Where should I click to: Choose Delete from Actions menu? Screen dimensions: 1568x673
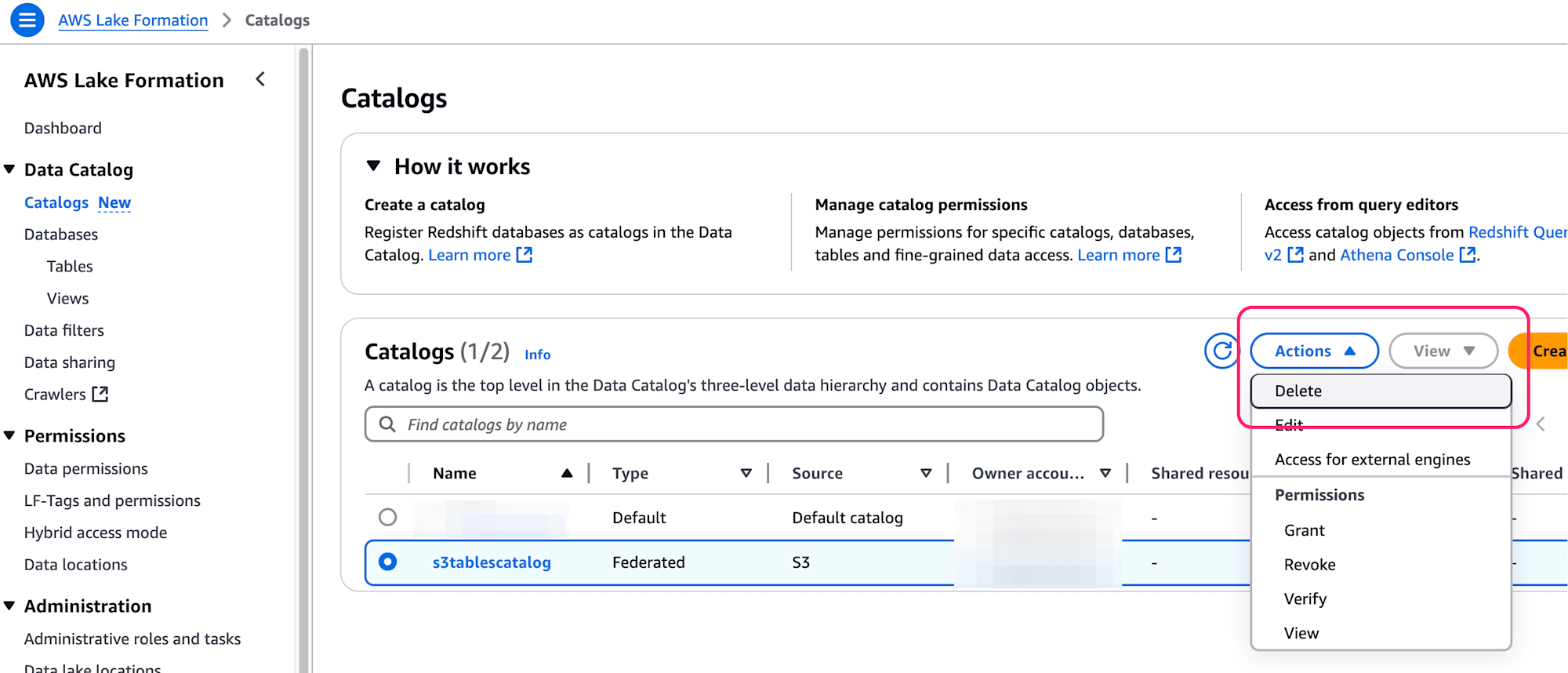coord(1381,391)
